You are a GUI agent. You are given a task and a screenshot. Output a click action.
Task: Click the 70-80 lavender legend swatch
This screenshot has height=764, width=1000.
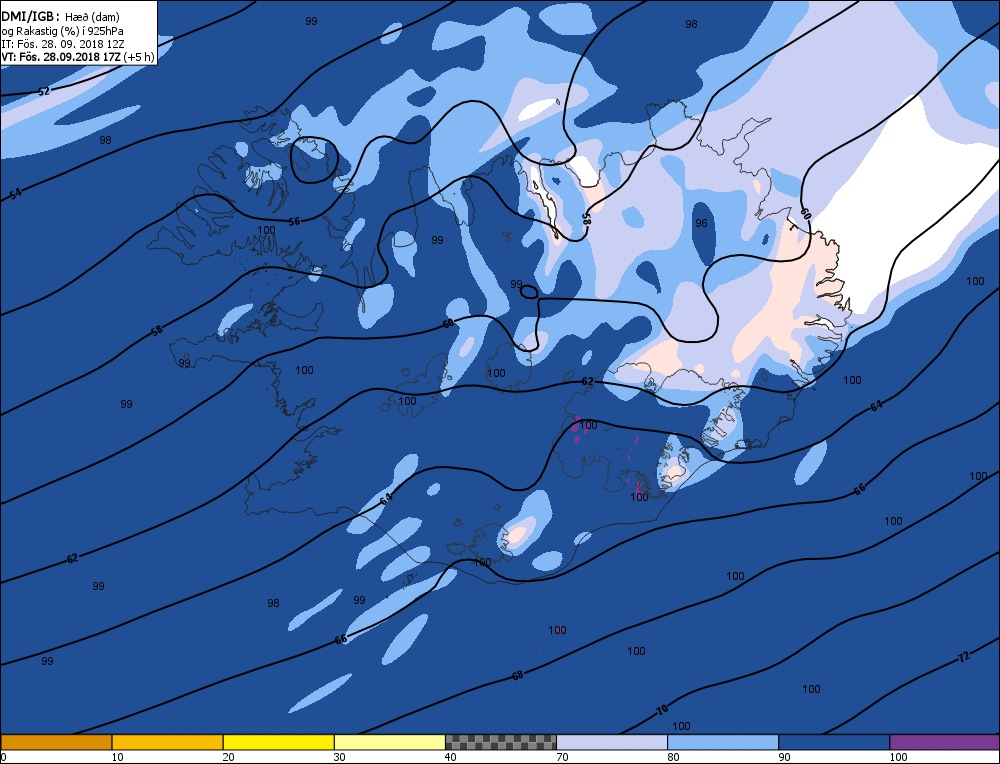pyautogui.click(x=612, y=742)
